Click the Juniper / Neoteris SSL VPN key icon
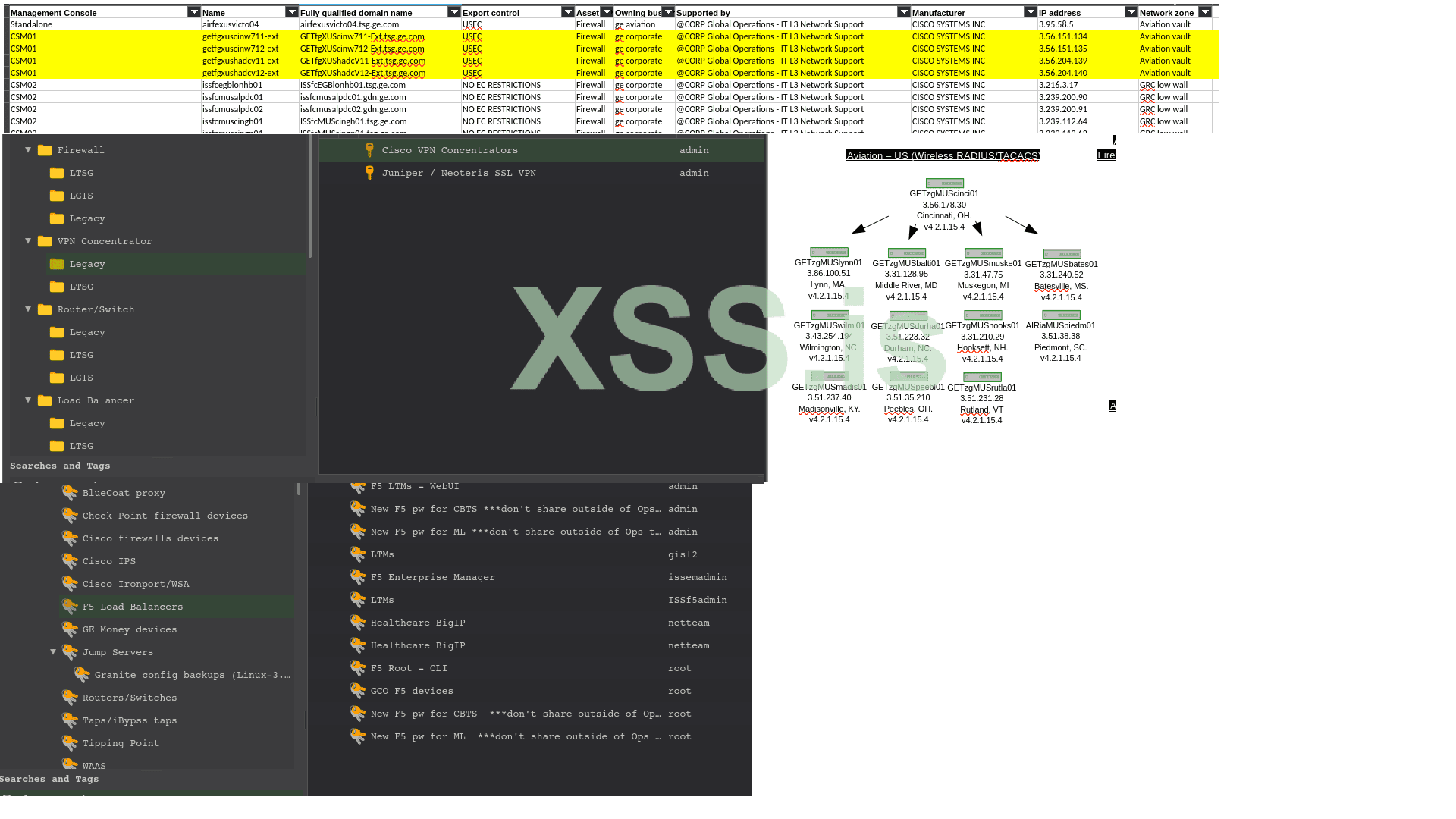Image resolution: width=1456 pixels, height=819 pixels. 369,173
